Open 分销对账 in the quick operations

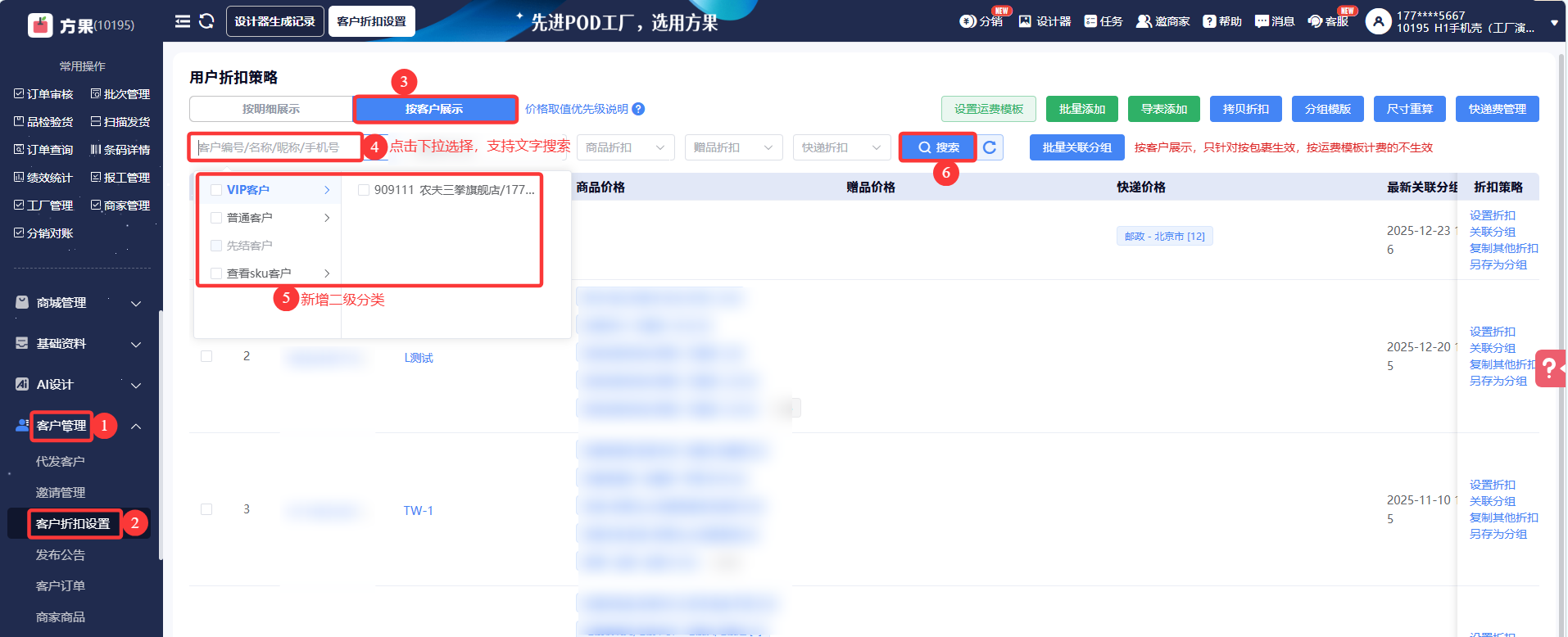(44, 233)
